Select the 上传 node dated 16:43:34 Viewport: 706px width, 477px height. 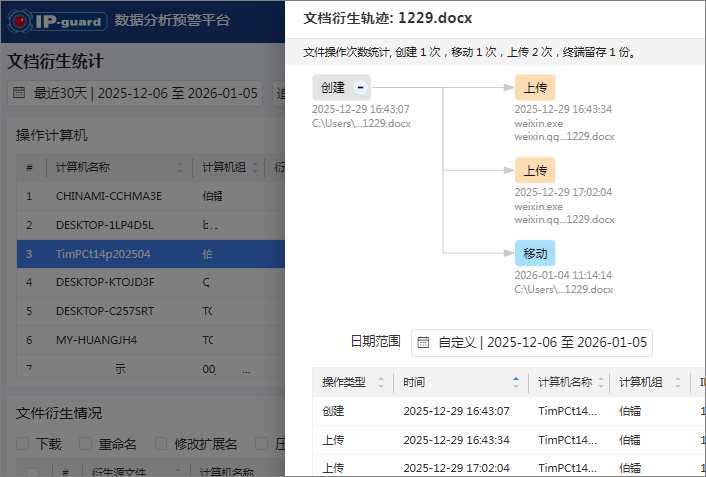click(535, 87)
